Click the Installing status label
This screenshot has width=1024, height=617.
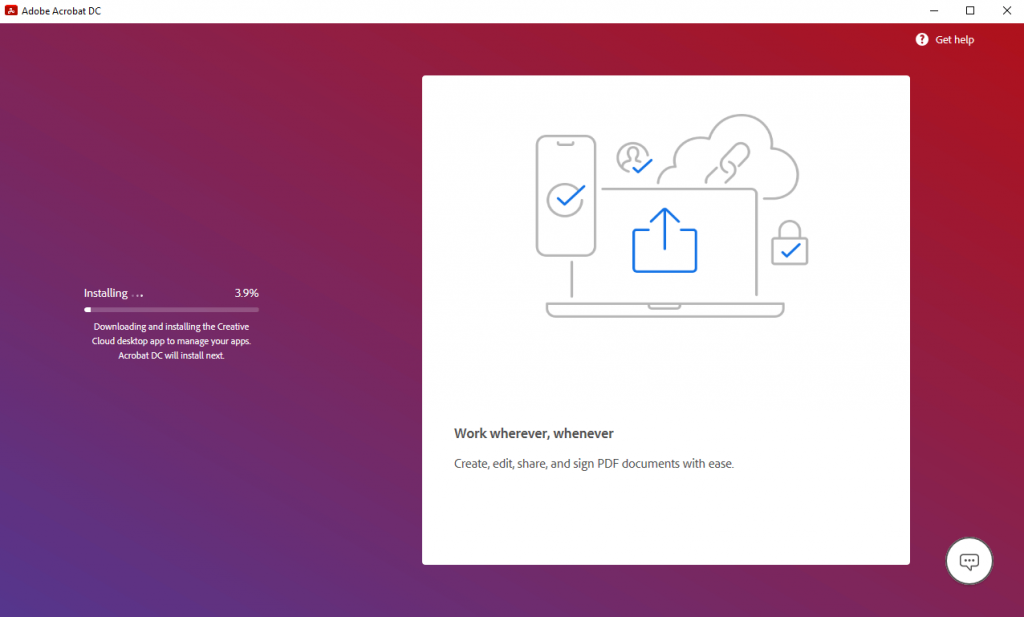(x=106, y=293)
